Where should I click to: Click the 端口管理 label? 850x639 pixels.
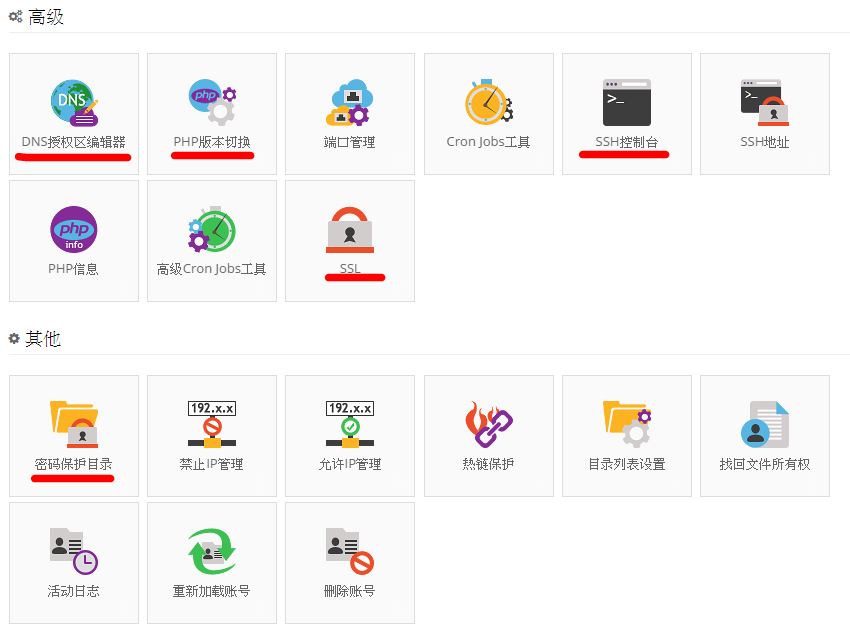350,142
